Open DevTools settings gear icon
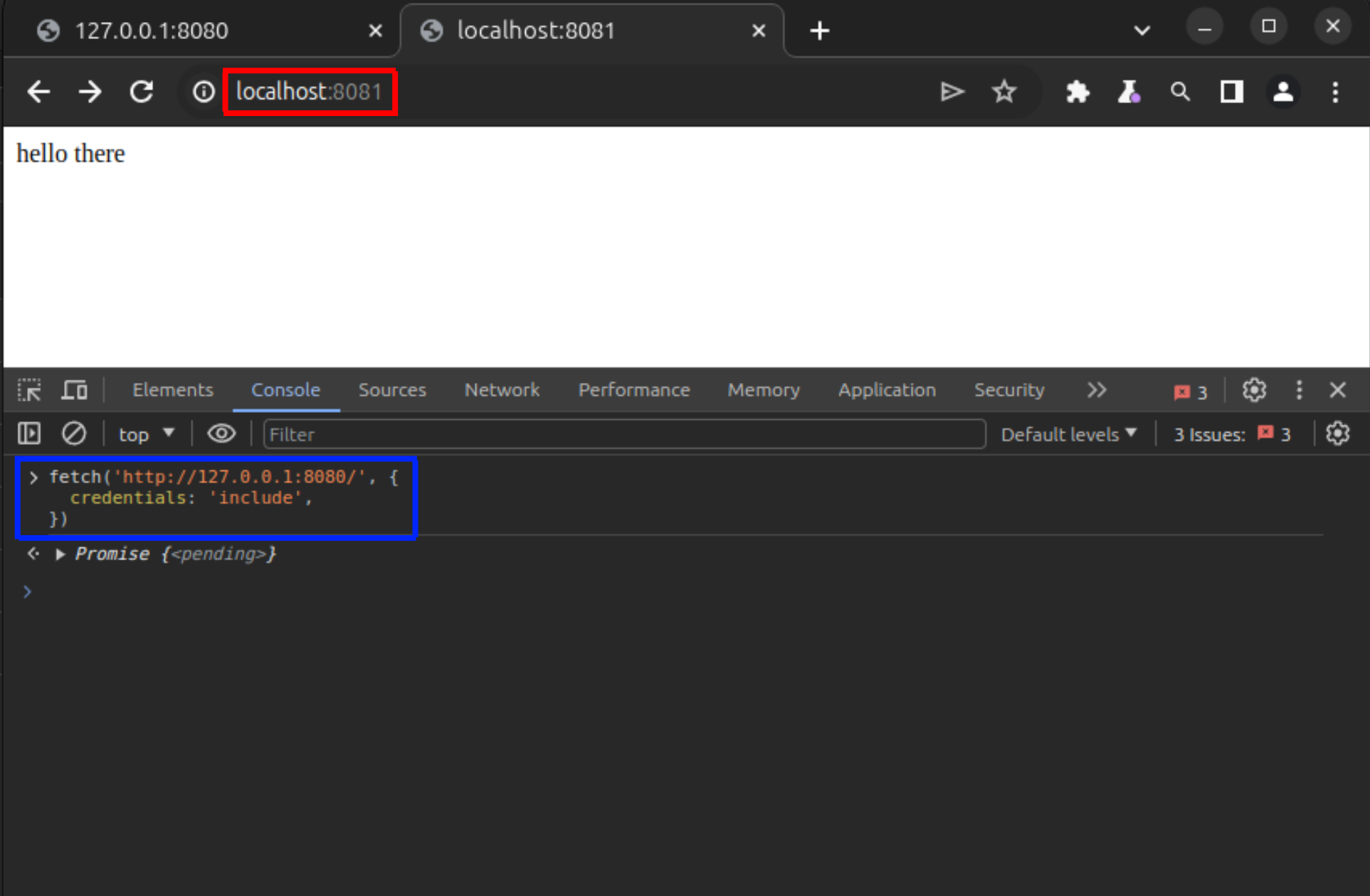Viewport: 1370px width, 896px height. pyautogui.click(x=1254, y=390)
